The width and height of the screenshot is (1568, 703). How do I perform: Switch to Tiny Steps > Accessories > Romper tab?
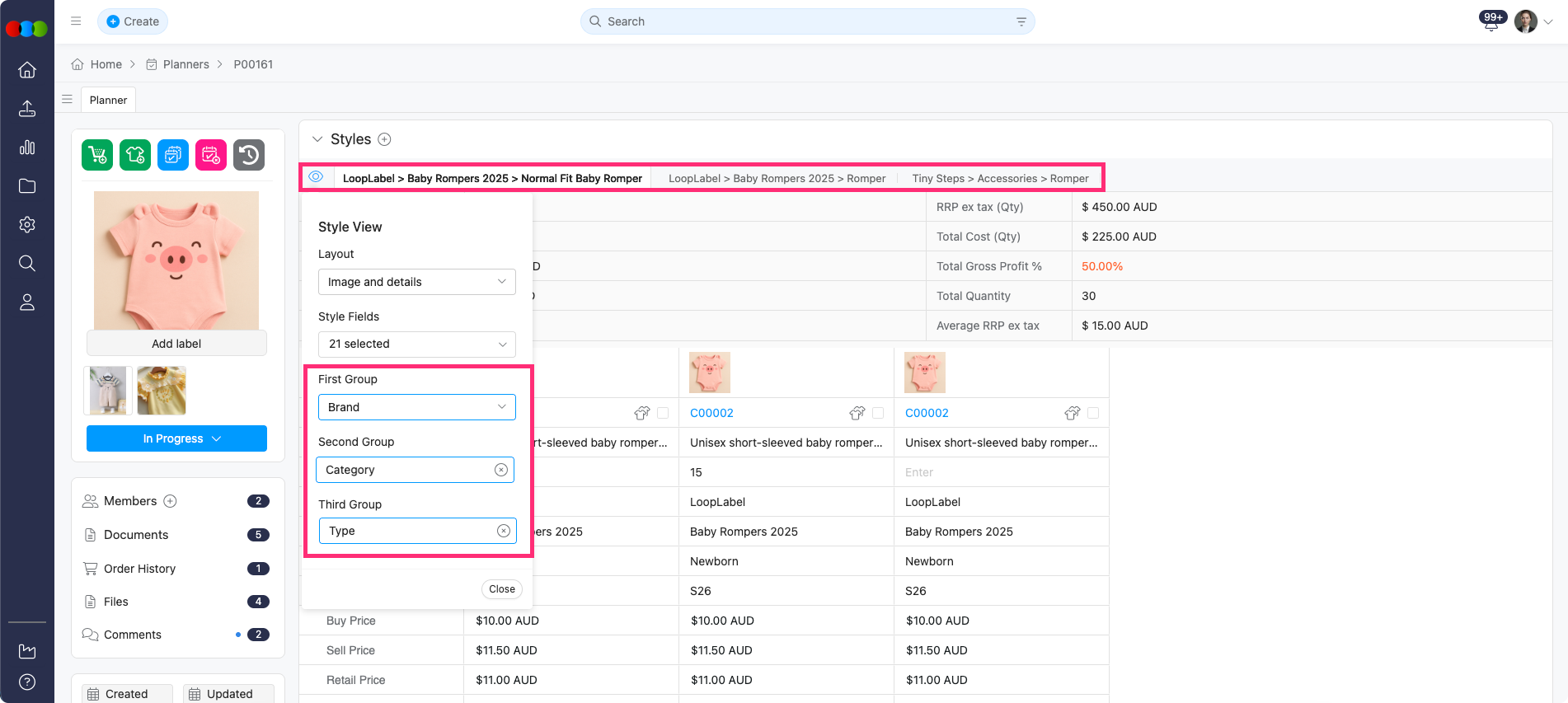tap(999, 178)
